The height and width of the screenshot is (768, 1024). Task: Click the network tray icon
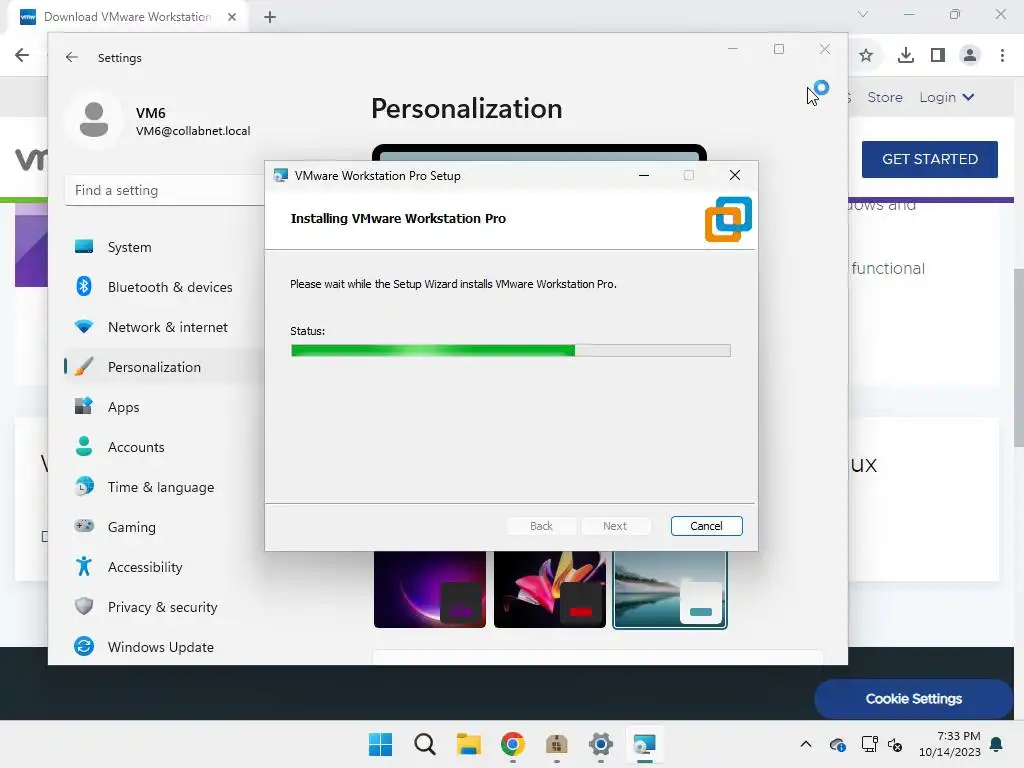click(x=869, y=744)
